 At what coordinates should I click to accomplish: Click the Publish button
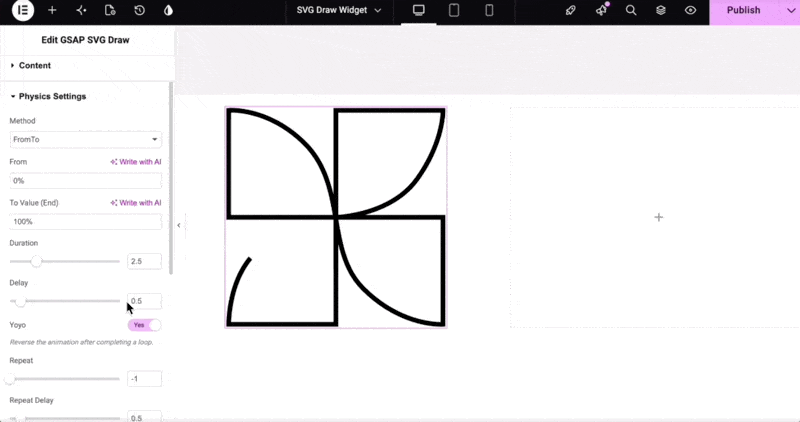(743, 10)
